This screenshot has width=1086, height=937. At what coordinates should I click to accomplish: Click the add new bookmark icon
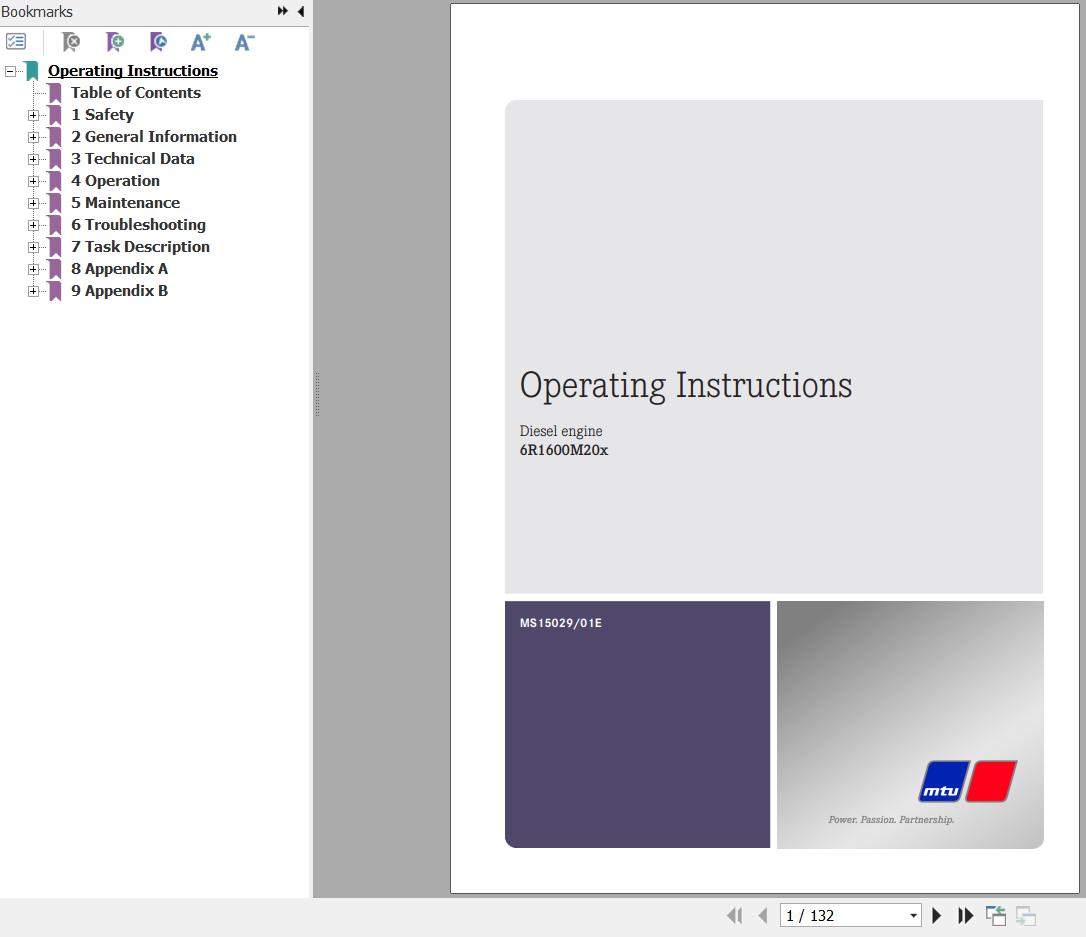[x=115, y=42]
